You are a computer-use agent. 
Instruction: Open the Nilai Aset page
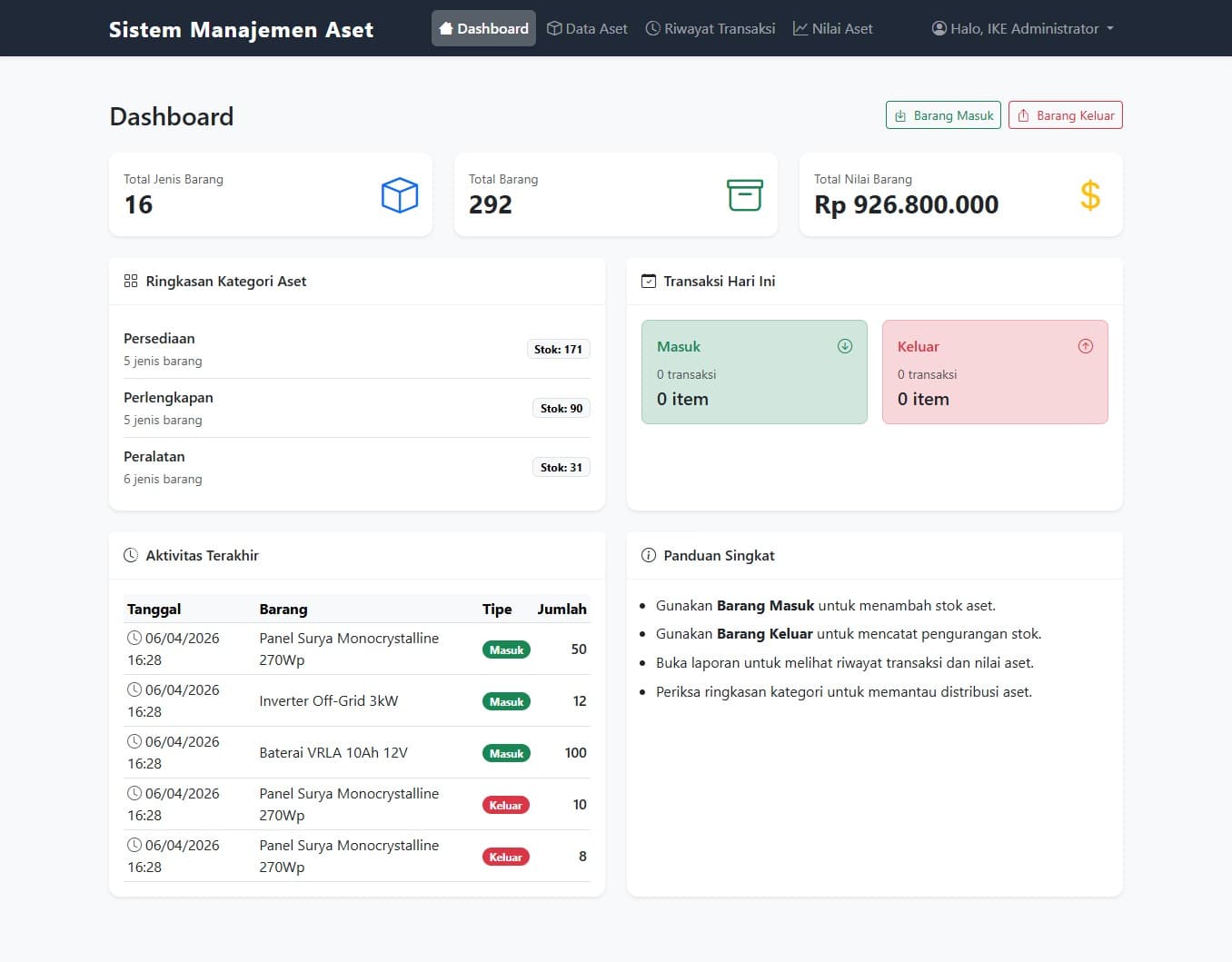833,28
